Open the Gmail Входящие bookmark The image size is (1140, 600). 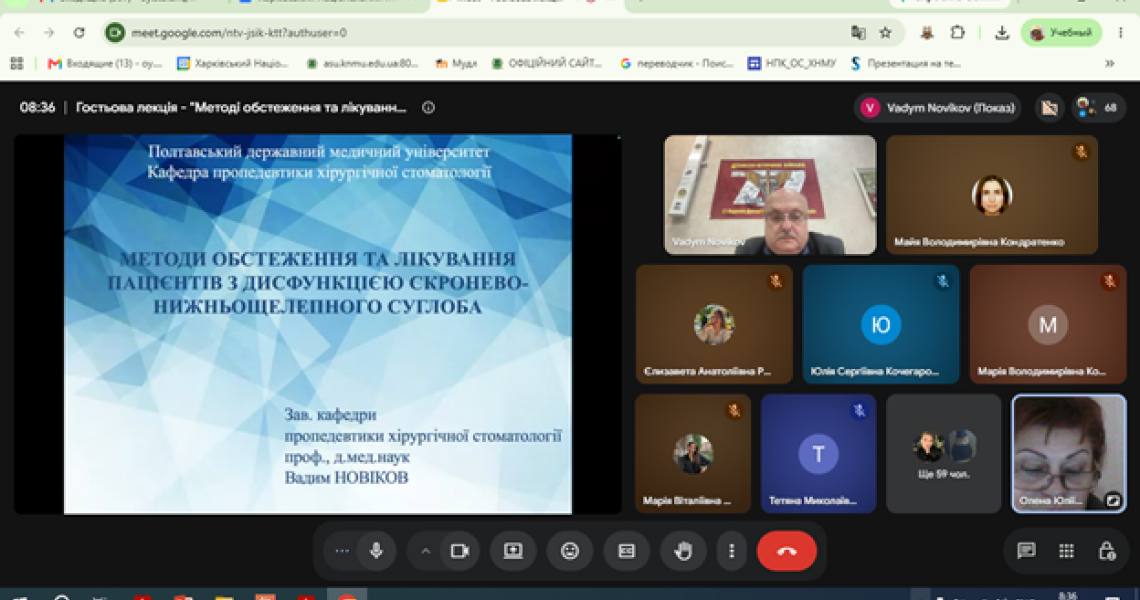tap(105, 64)
